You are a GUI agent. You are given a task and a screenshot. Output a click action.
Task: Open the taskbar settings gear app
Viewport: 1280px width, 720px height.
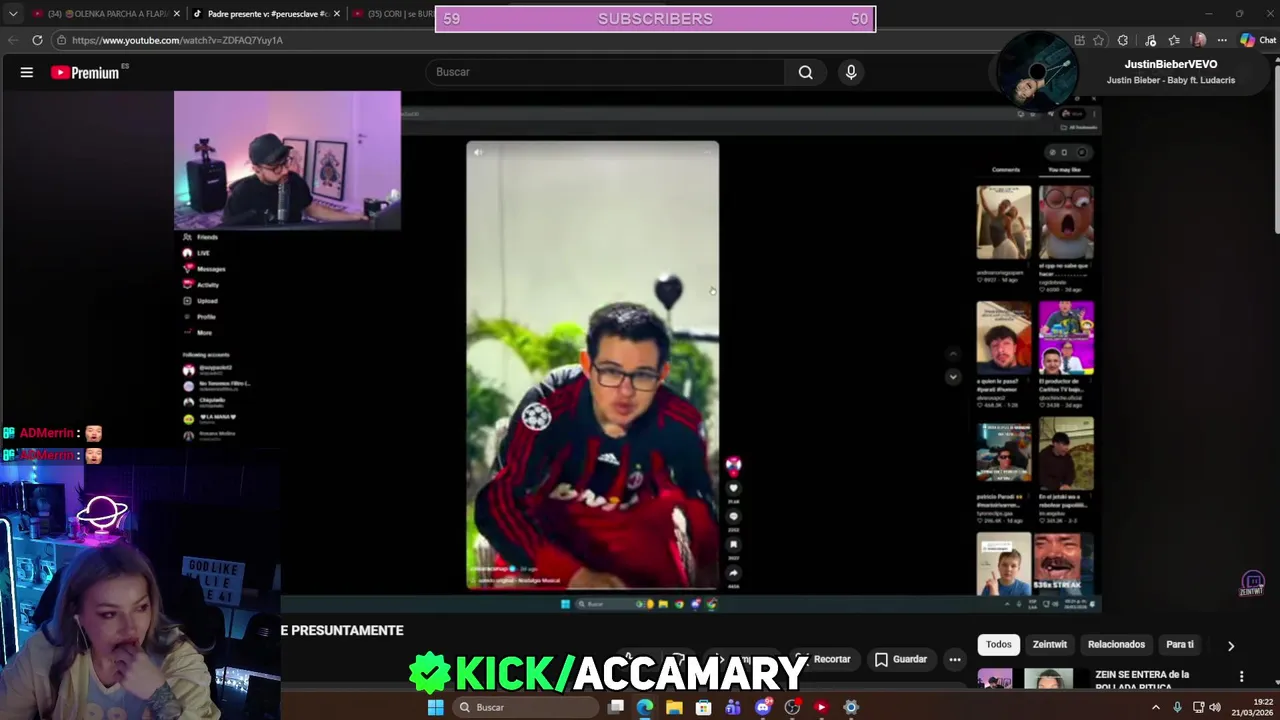(x=851, y=707)
